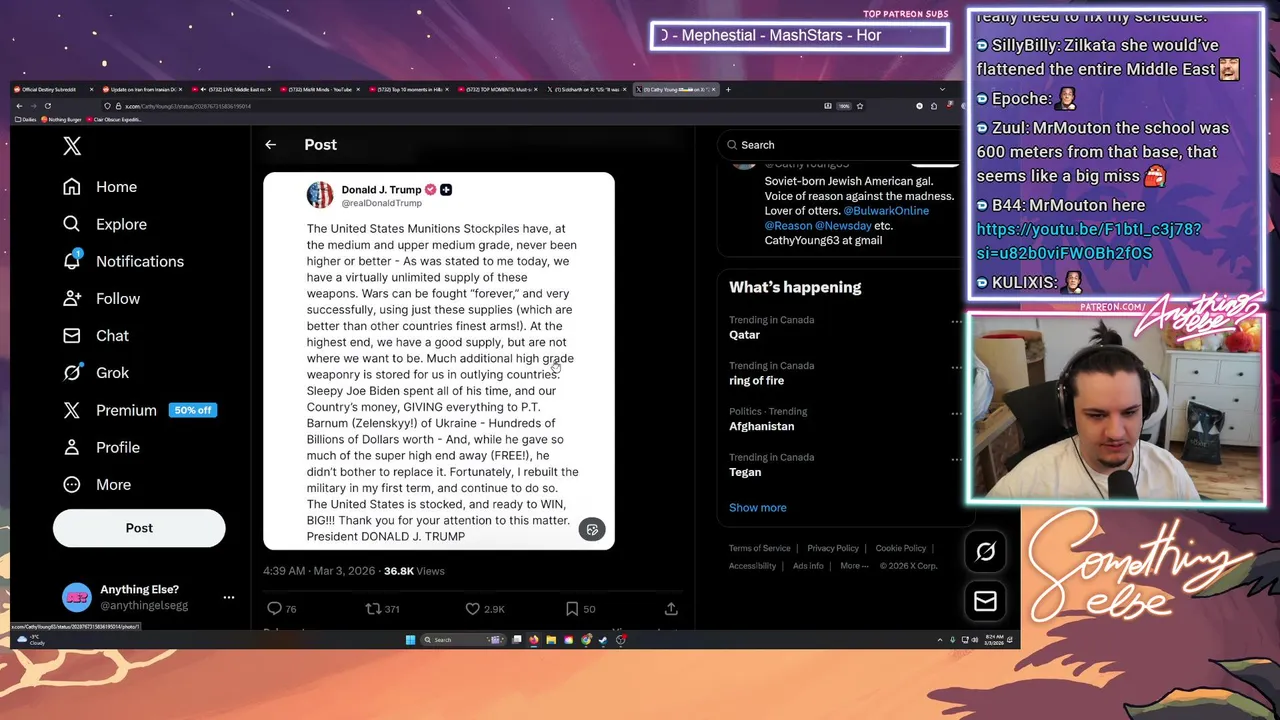Open the More menu in sidebar
Image resolution: width=1280 pixels, height=720 pixels.
(96, 484)
